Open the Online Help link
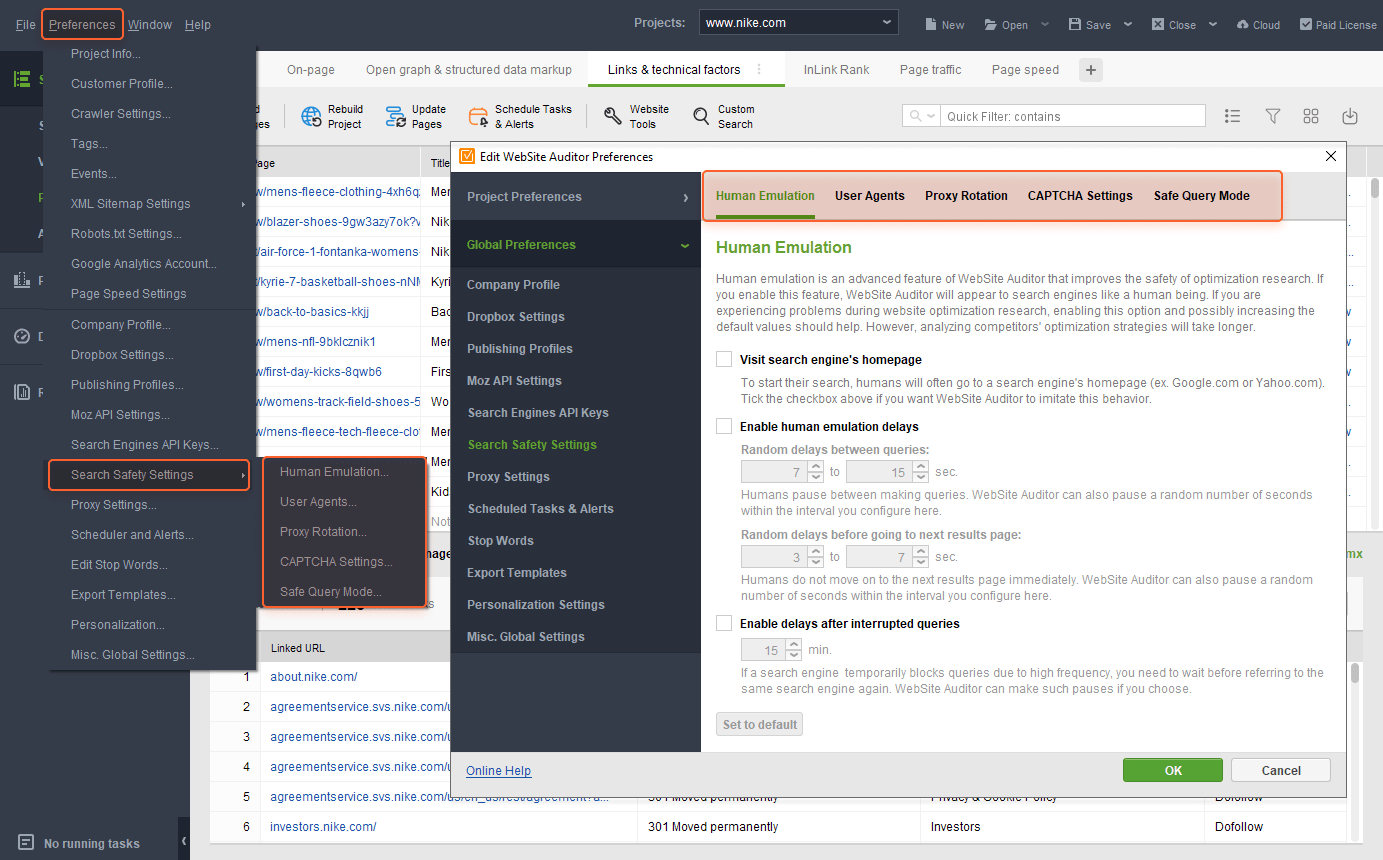 498,771
